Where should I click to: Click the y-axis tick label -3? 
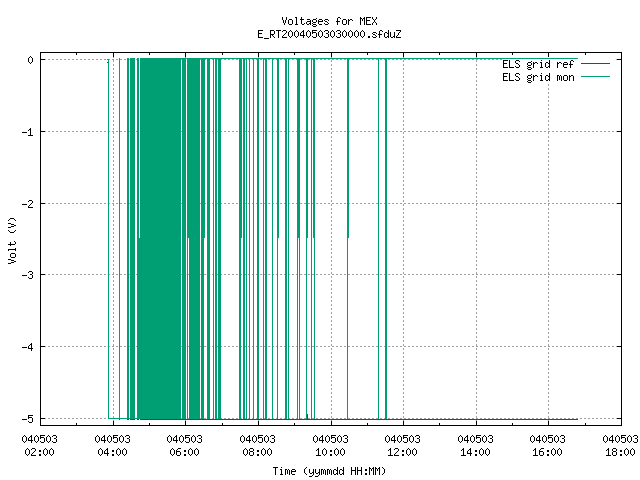[28, 275]
